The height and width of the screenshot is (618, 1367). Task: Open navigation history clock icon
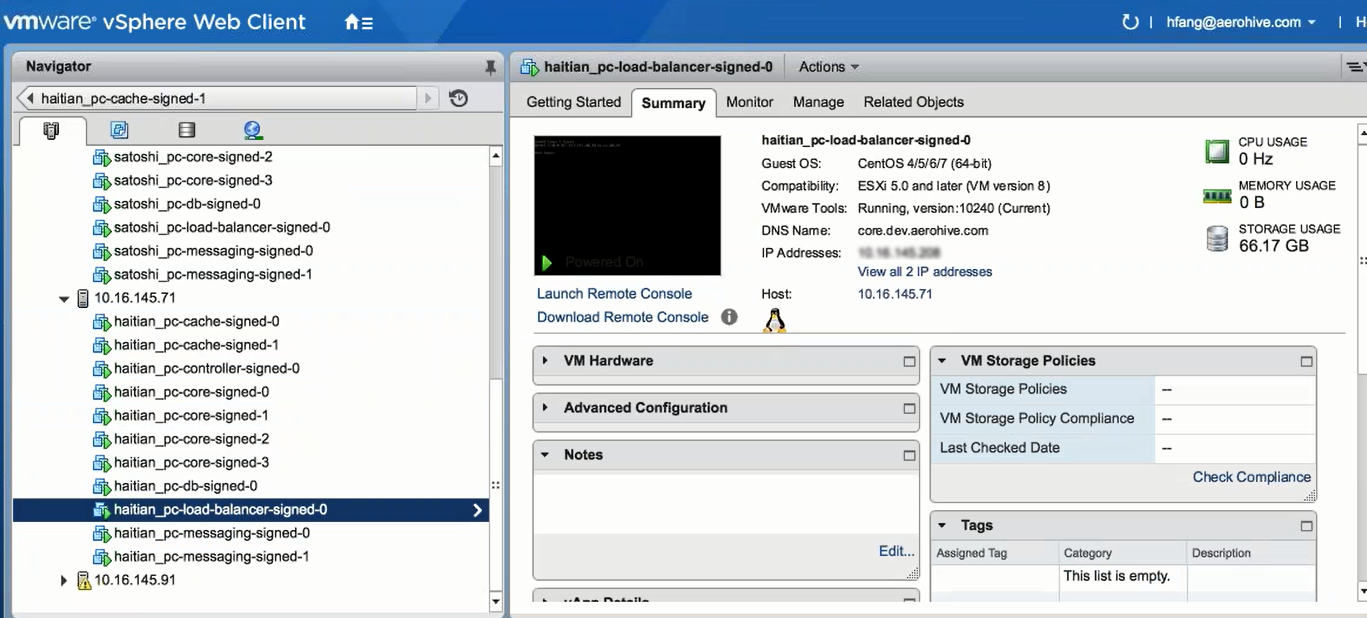[459, 98]
